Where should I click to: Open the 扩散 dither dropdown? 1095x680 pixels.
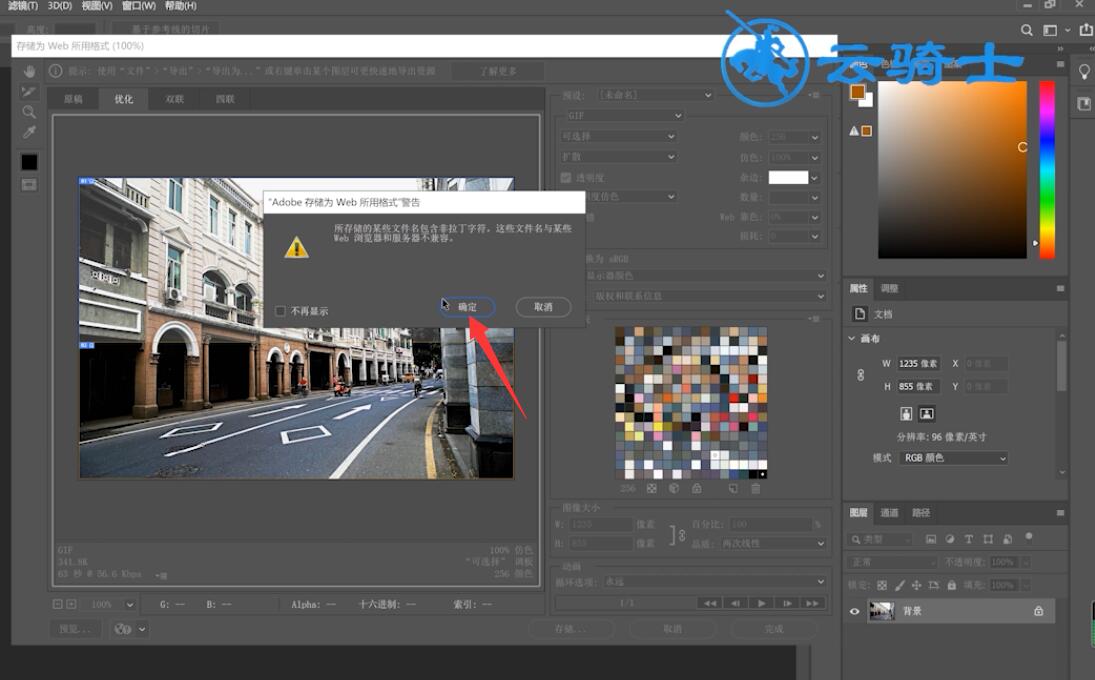619,156
